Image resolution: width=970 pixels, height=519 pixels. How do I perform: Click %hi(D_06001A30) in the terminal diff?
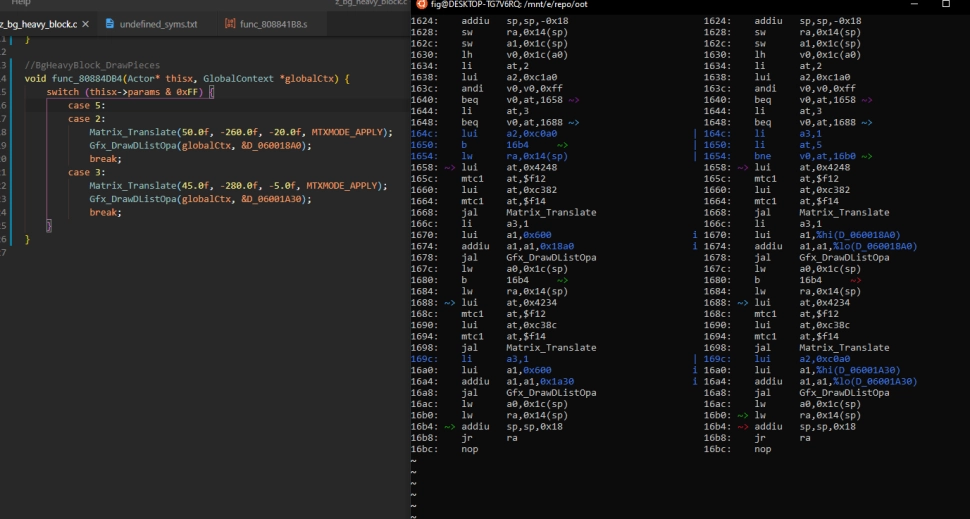[x=858, y=370]
